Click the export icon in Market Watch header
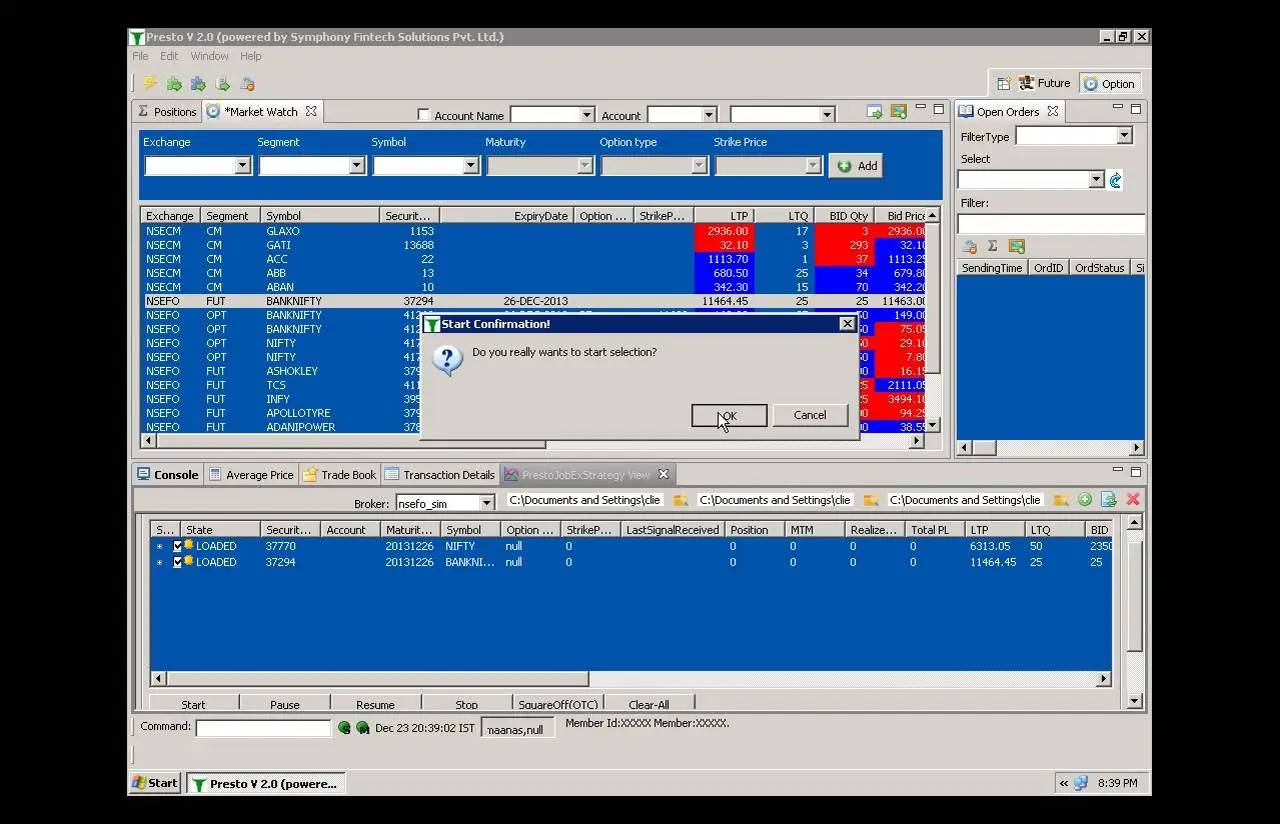The height and width of the screenshot is (824, 1280). [875, 111]
